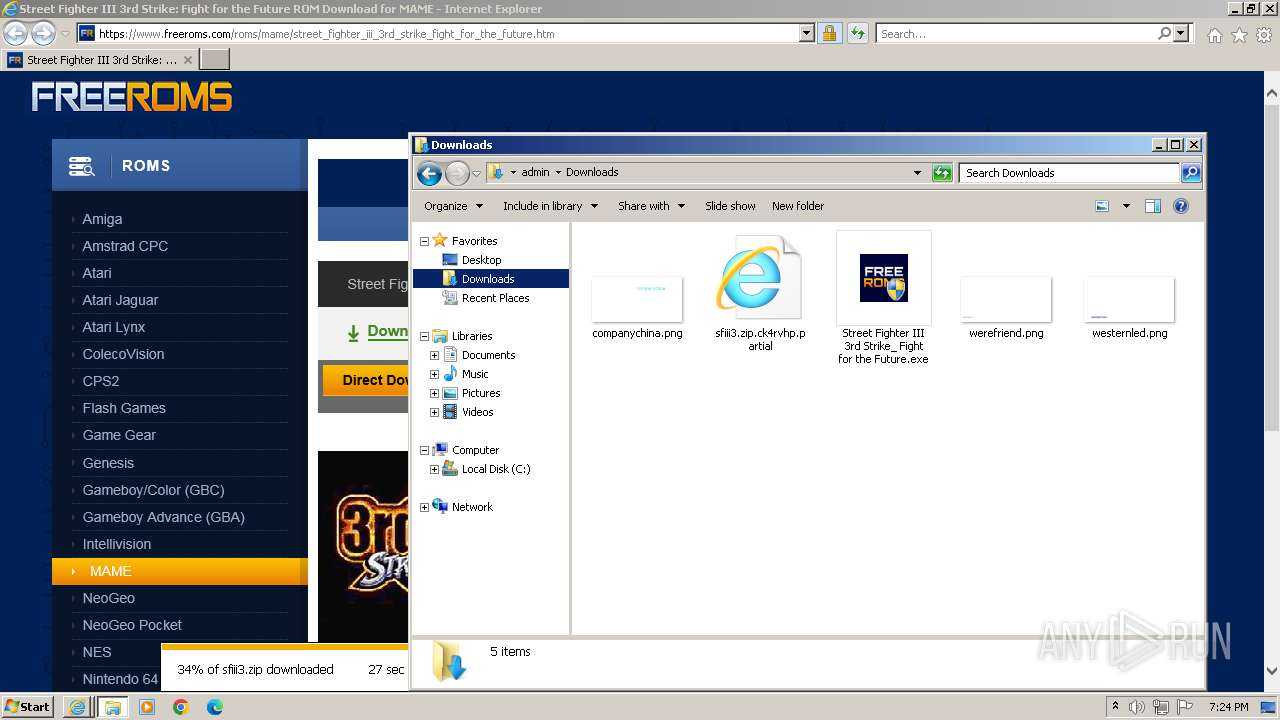1280x720 pixels.
Task: Click the security lock icon in IE
Action: pos(829,33)
